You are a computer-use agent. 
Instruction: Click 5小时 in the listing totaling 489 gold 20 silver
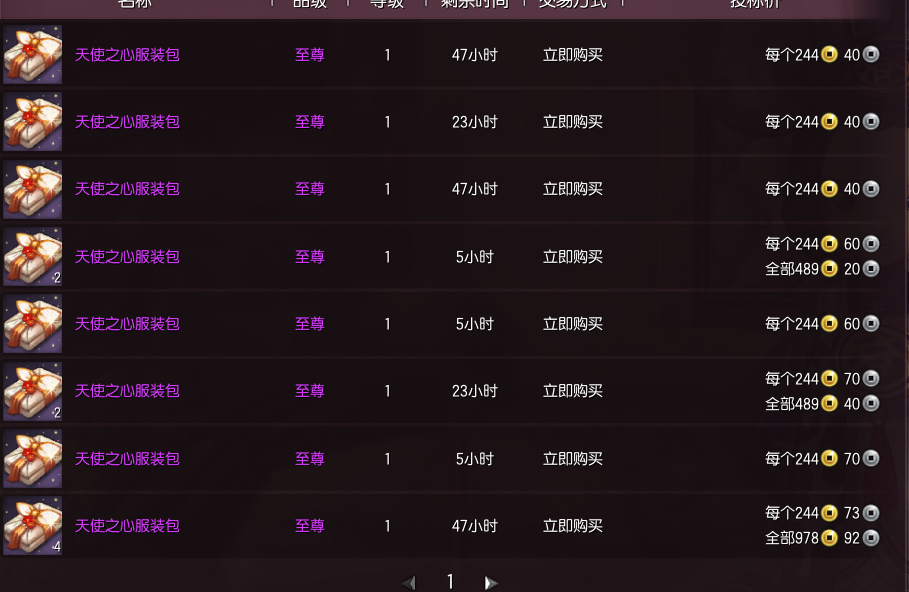(x=474, y=257)
